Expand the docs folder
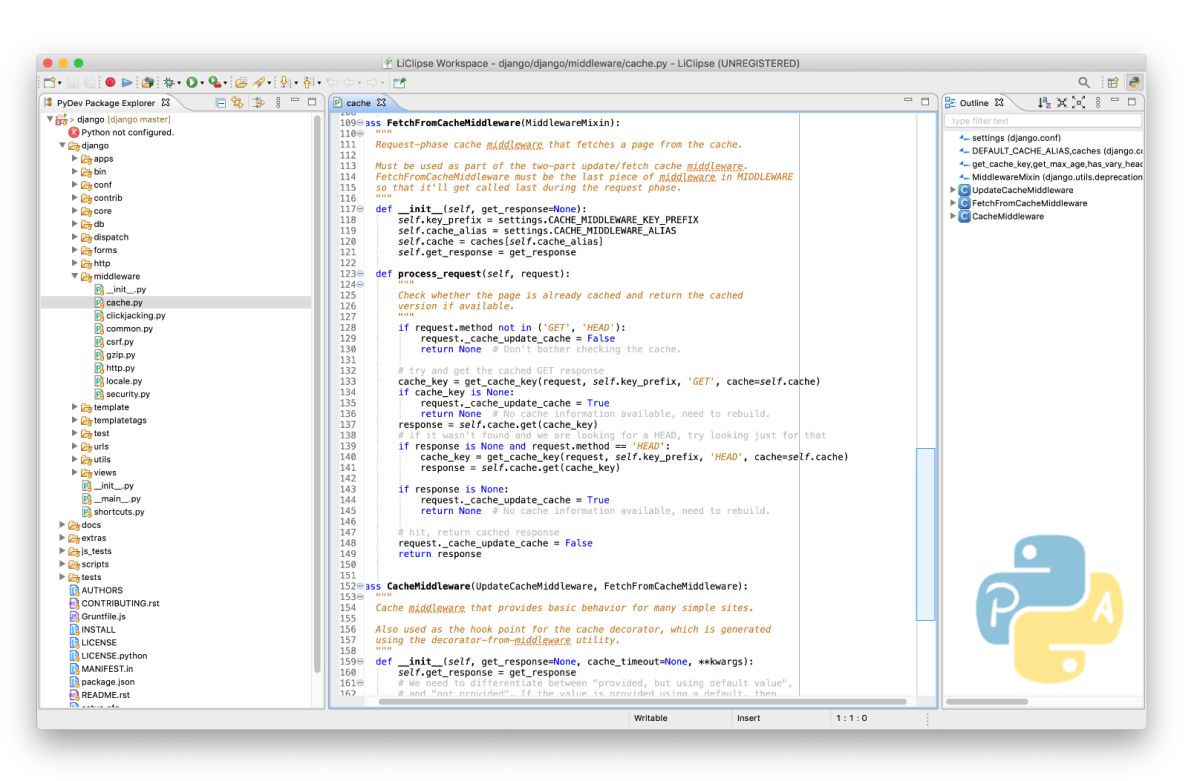 [62, 525]
